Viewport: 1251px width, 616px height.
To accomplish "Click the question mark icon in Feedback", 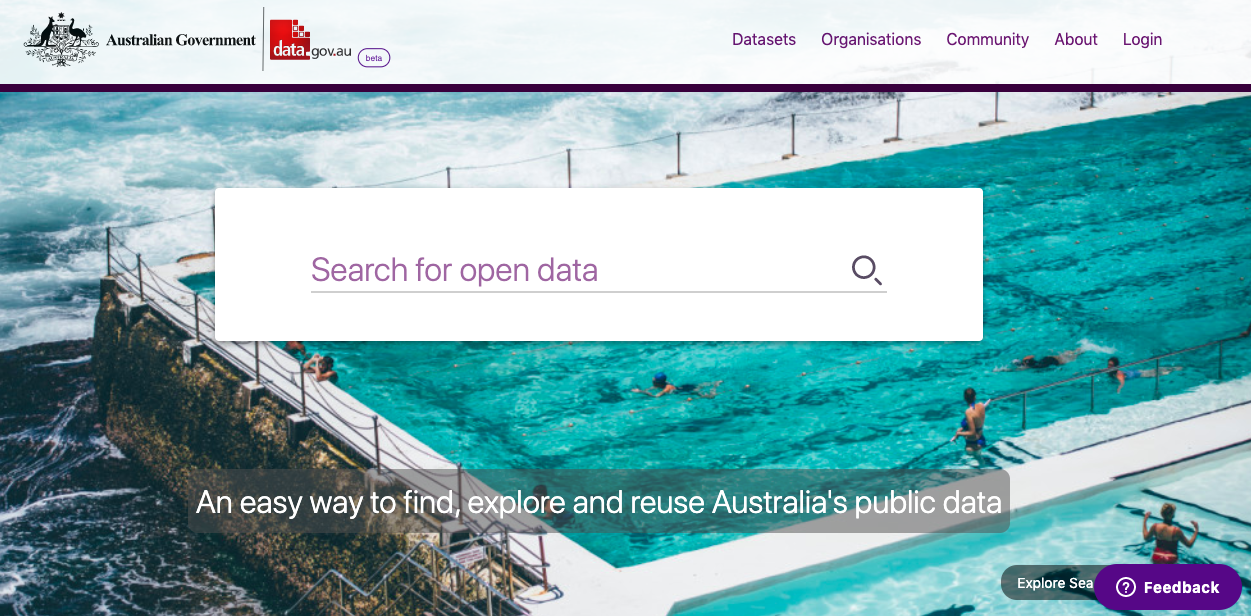I will [1126, 587].
